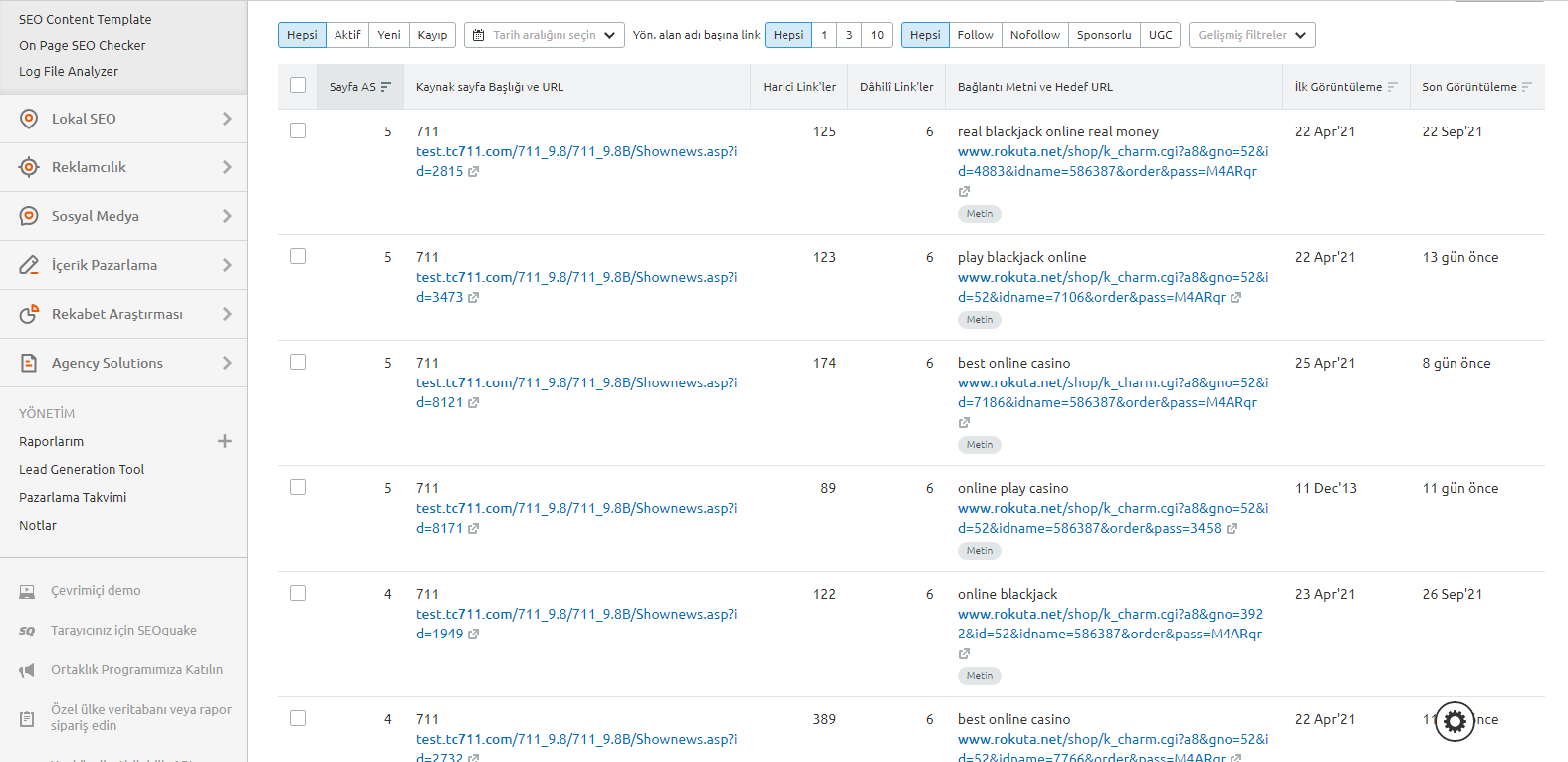Check the row with d=3473 URL
The image size is (1568, 762).
298,256
